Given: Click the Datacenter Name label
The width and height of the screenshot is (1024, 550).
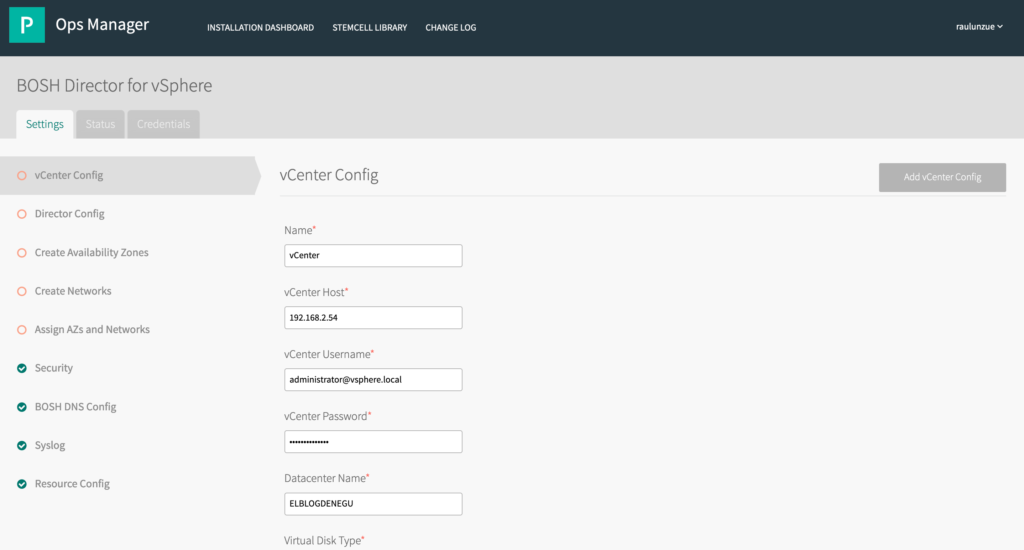Looking at the screenshot, I should point(327,478).
